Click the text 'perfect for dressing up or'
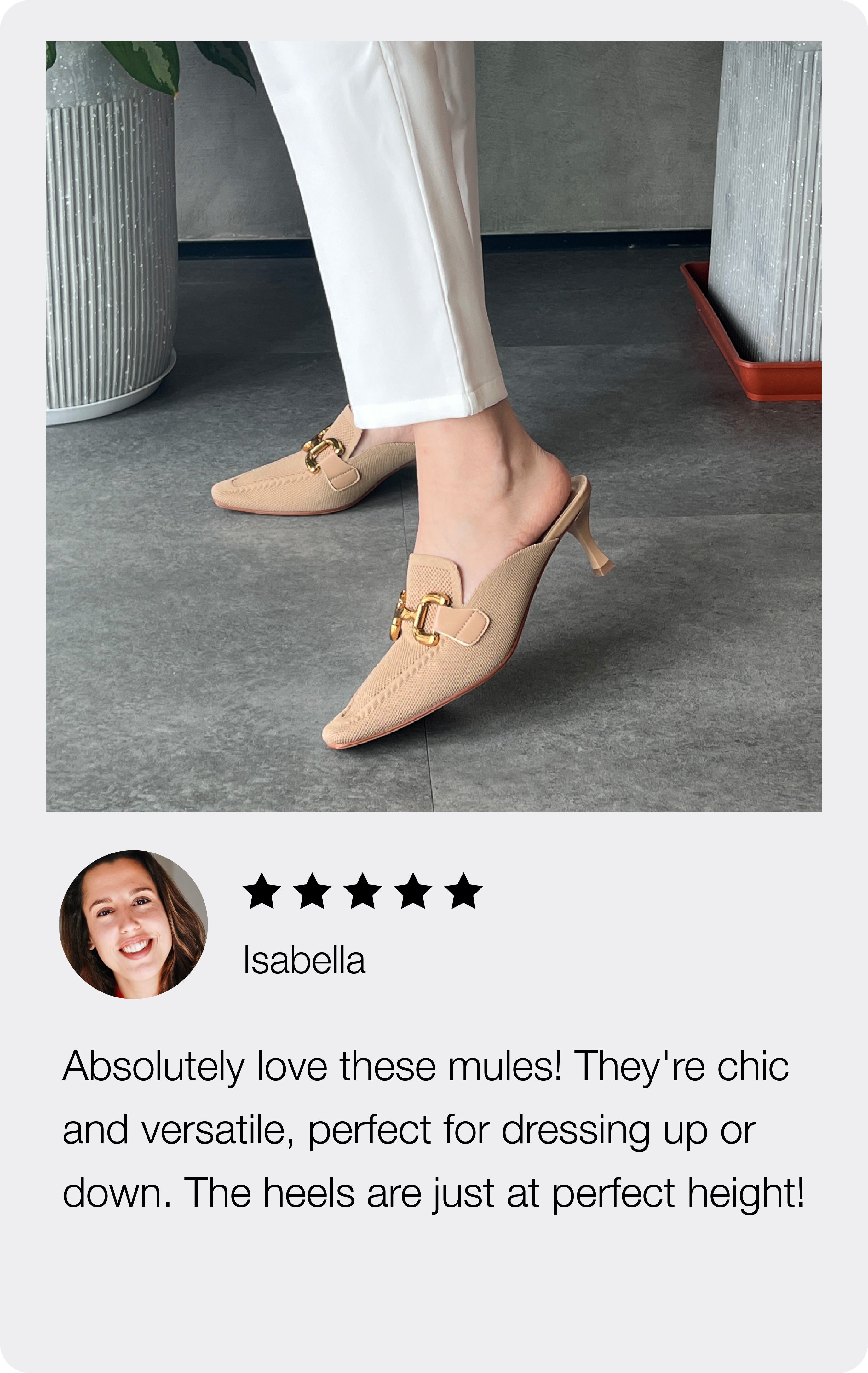 532,1130
